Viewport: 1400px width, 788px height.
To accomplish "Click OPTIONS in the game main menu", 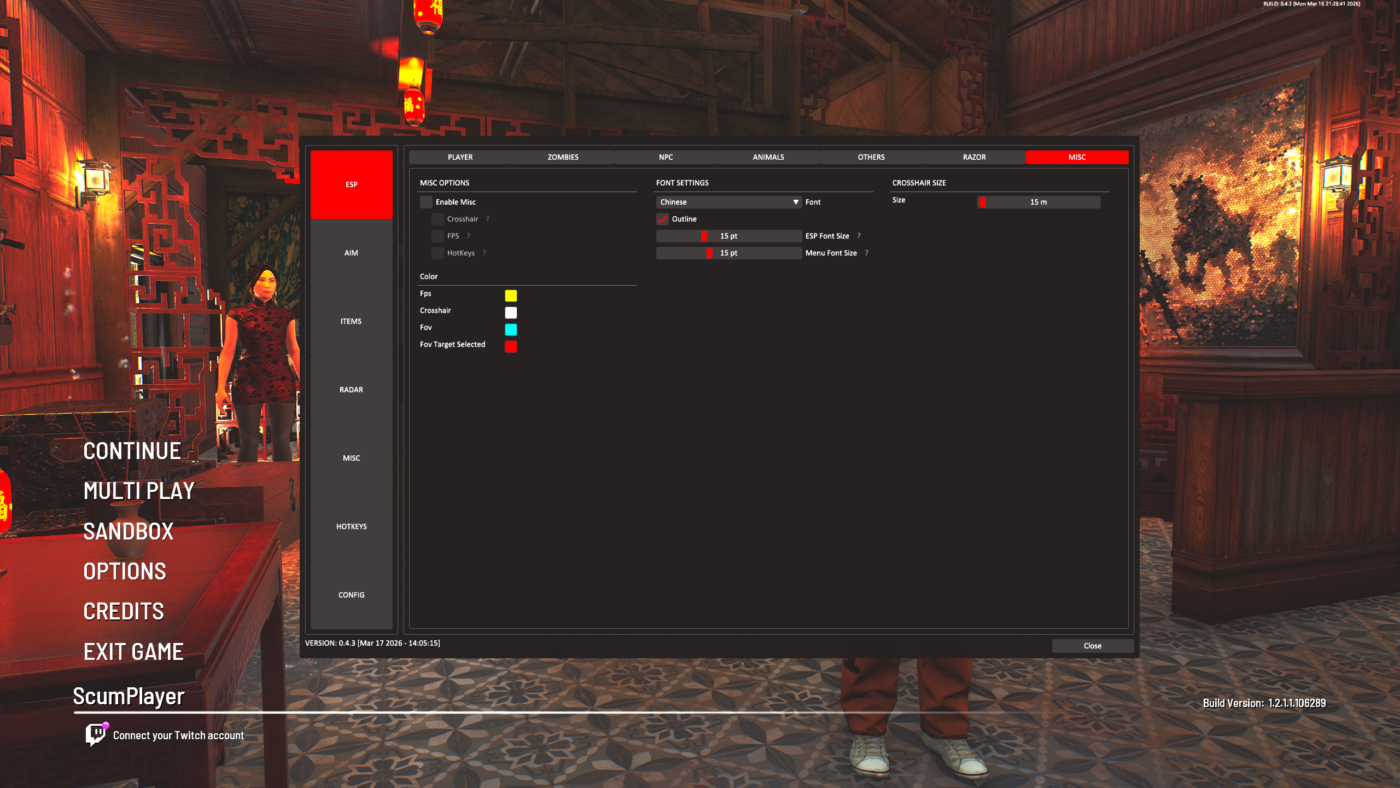I will point(125,571).
